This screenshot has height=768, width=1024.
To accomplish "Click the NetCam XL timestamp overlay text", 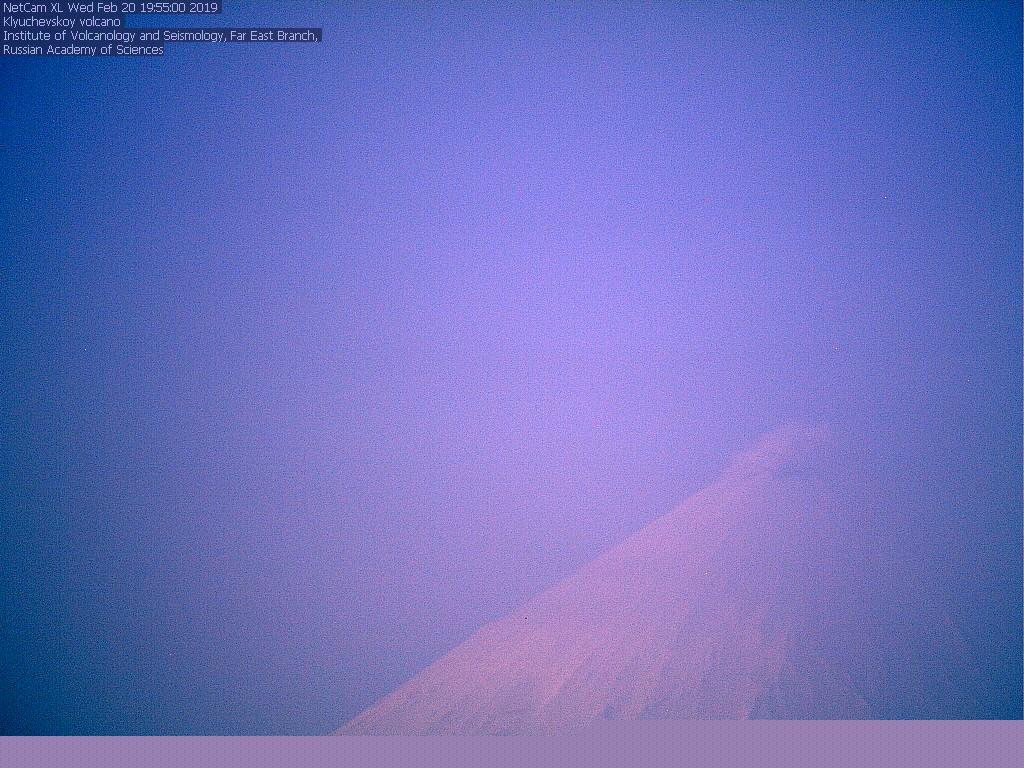I will coord(110,7).
